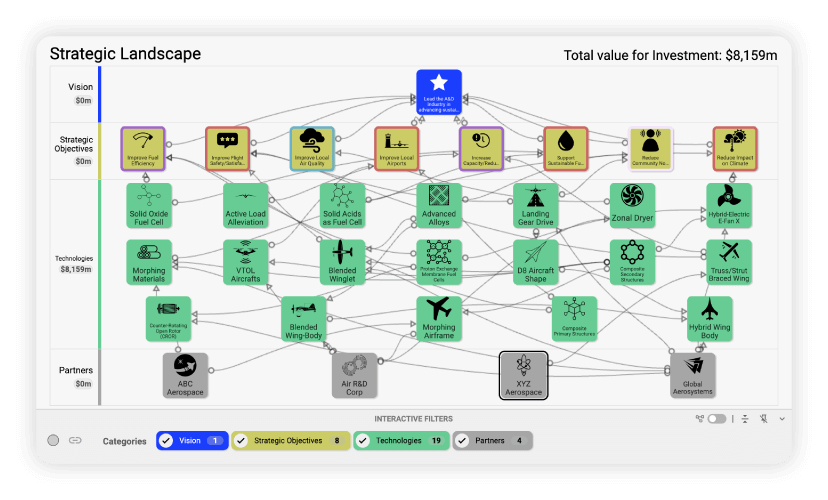Click the Reduce Community Noise node
Screen dimensions: 828x500
(x=650, y=148)
